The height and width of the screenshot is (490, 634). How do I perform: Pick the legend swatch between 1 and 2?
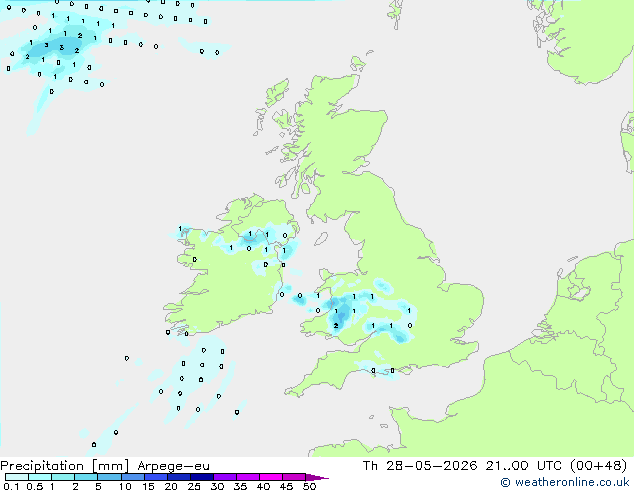point(63,477)
